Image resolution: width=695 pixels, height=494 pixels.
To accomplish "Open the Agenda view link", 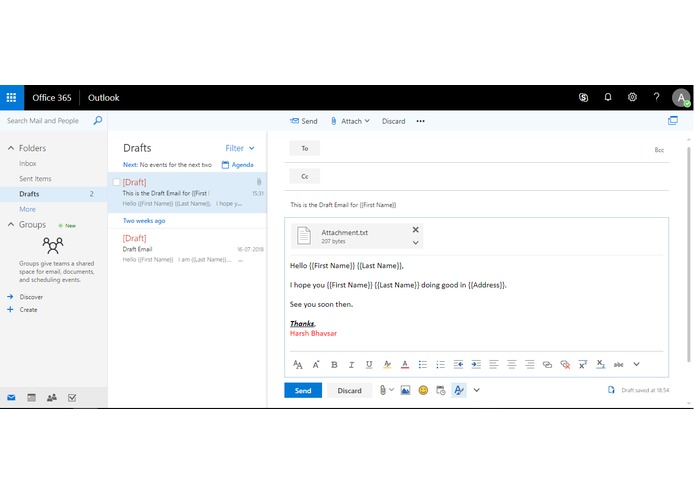I will coord(238,164).
